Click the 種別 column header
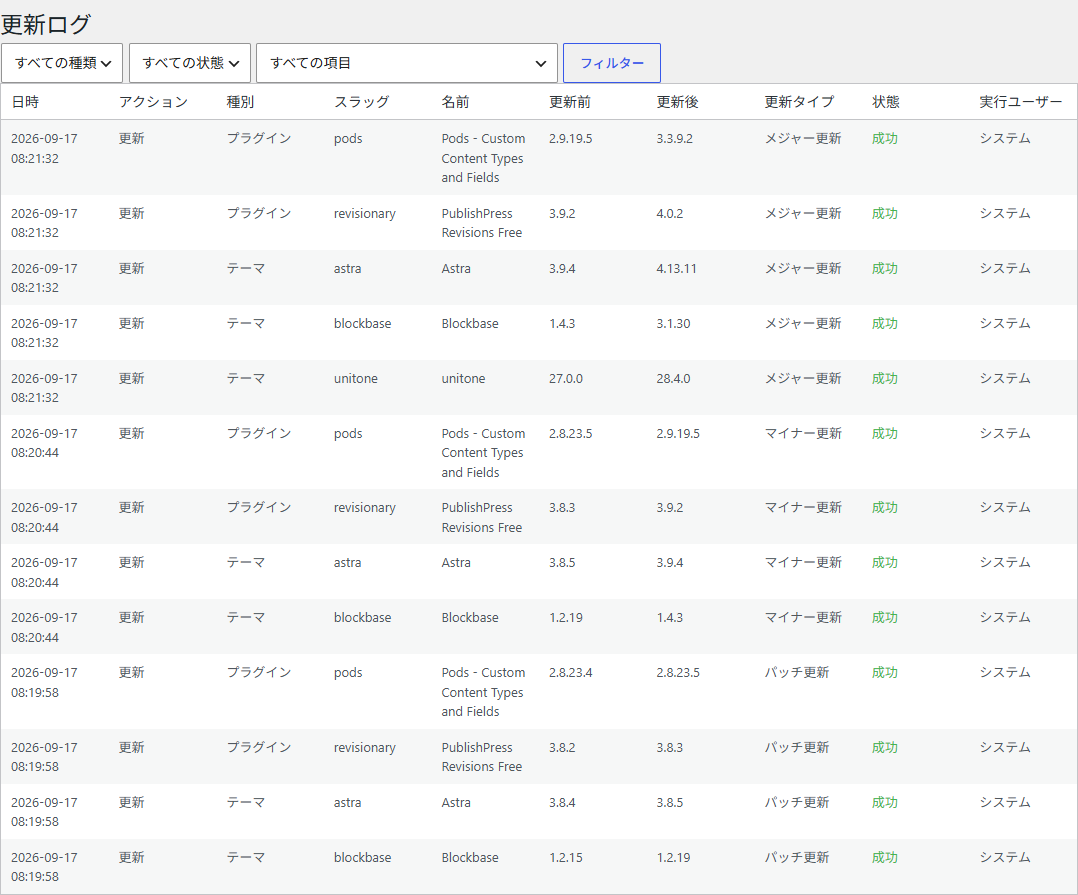Image resolution: width=1078 pixels, height=895 pixels. click(x=241, y=102)
